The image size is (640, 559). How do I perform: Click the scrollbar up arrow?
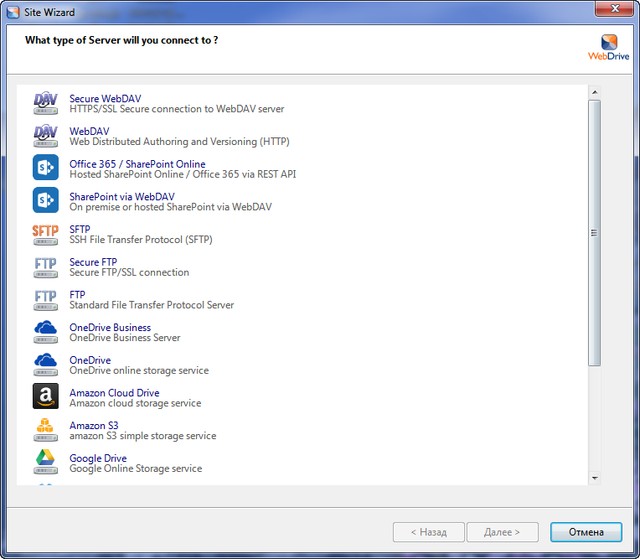click(x=594, y=93)
